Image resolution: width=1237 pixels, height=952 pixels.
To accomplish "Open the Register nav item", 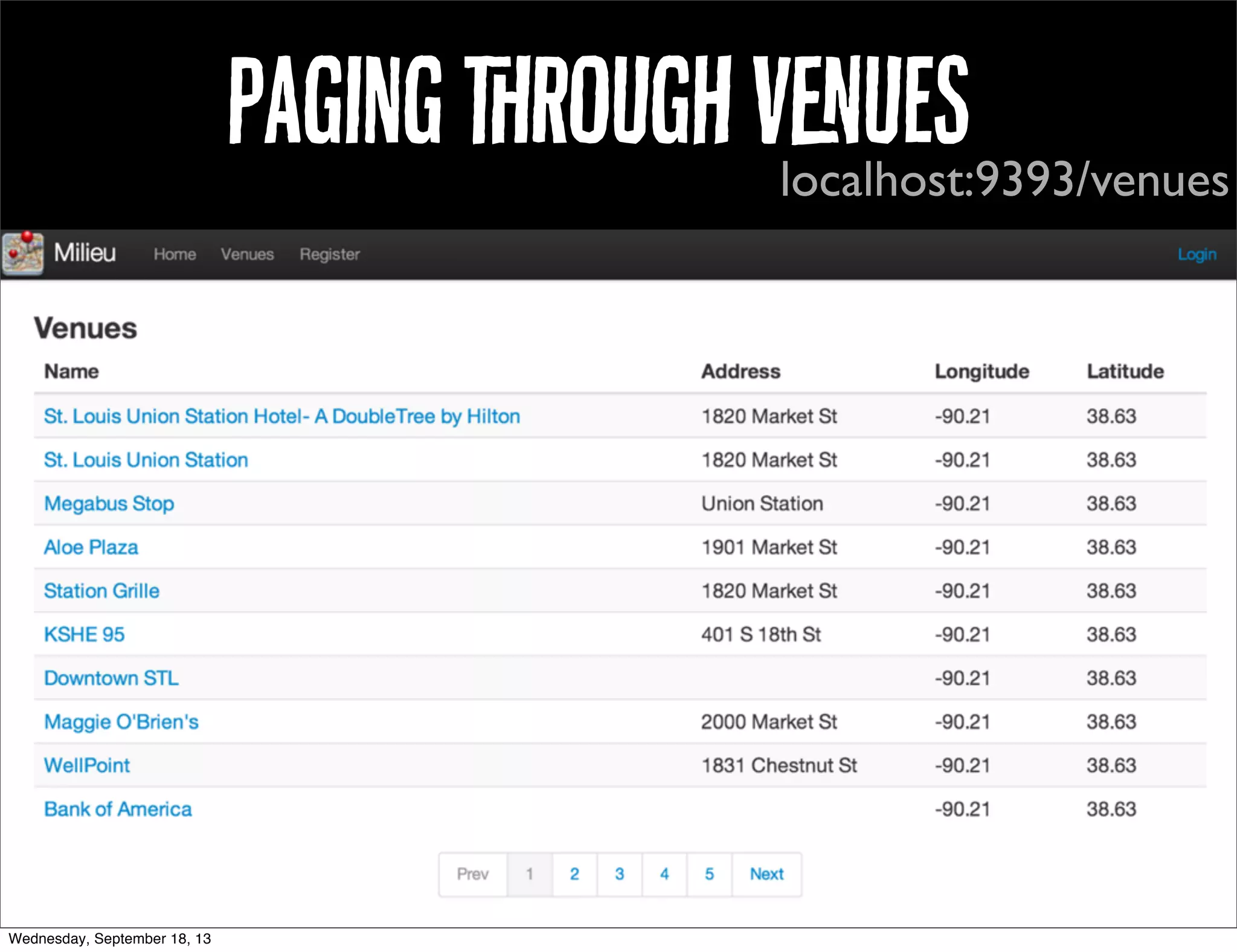I will click(x=330, y=254).
